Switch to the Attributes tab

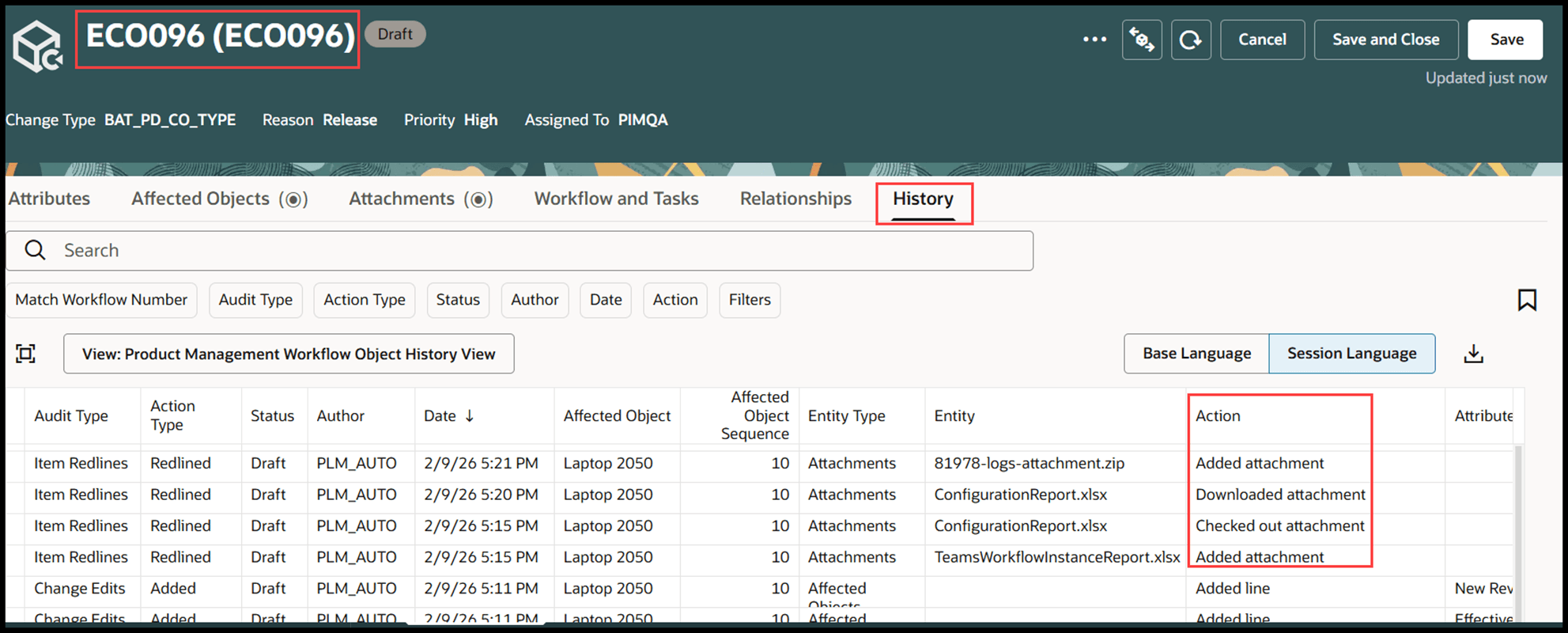click(49, 199)
